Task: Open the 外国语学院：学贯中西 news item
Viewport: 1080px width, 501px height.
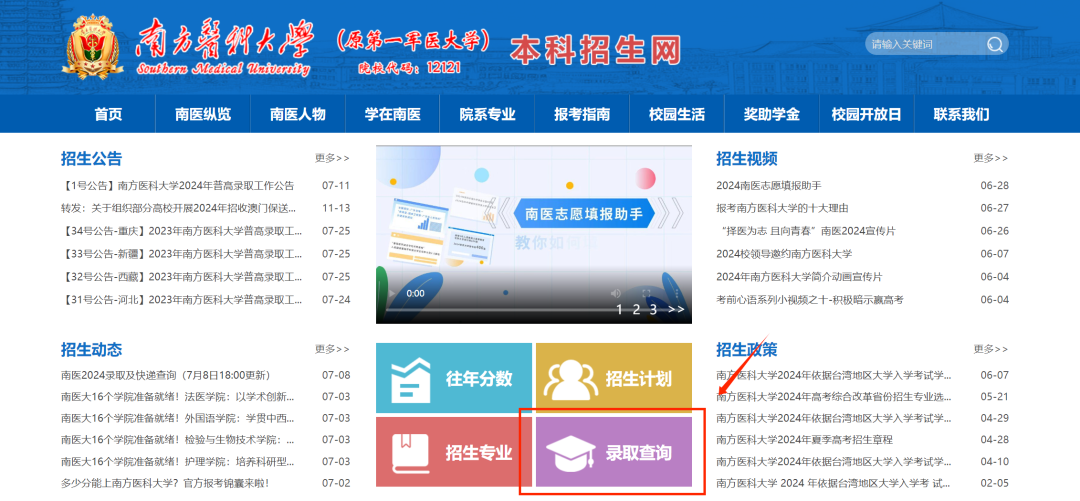Action: coord(178,418)
